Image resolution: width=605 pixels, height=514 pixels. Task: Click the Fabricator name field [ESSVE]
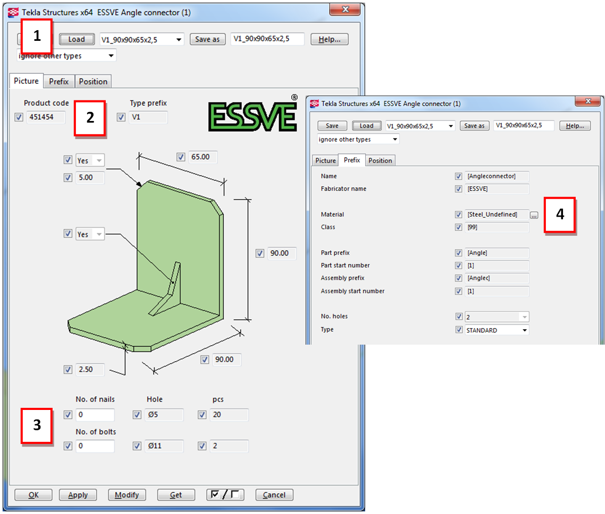(497, 189)
